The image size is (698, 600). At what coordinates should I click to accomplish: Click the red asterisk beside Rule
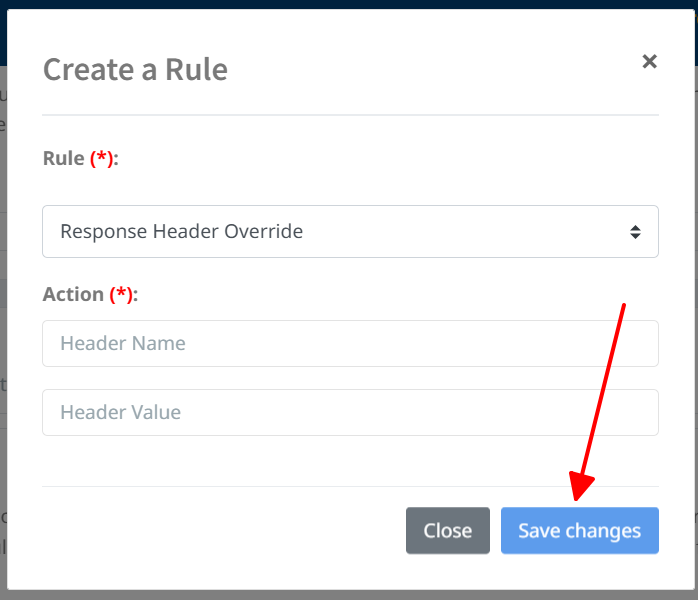tap(102, 159)
